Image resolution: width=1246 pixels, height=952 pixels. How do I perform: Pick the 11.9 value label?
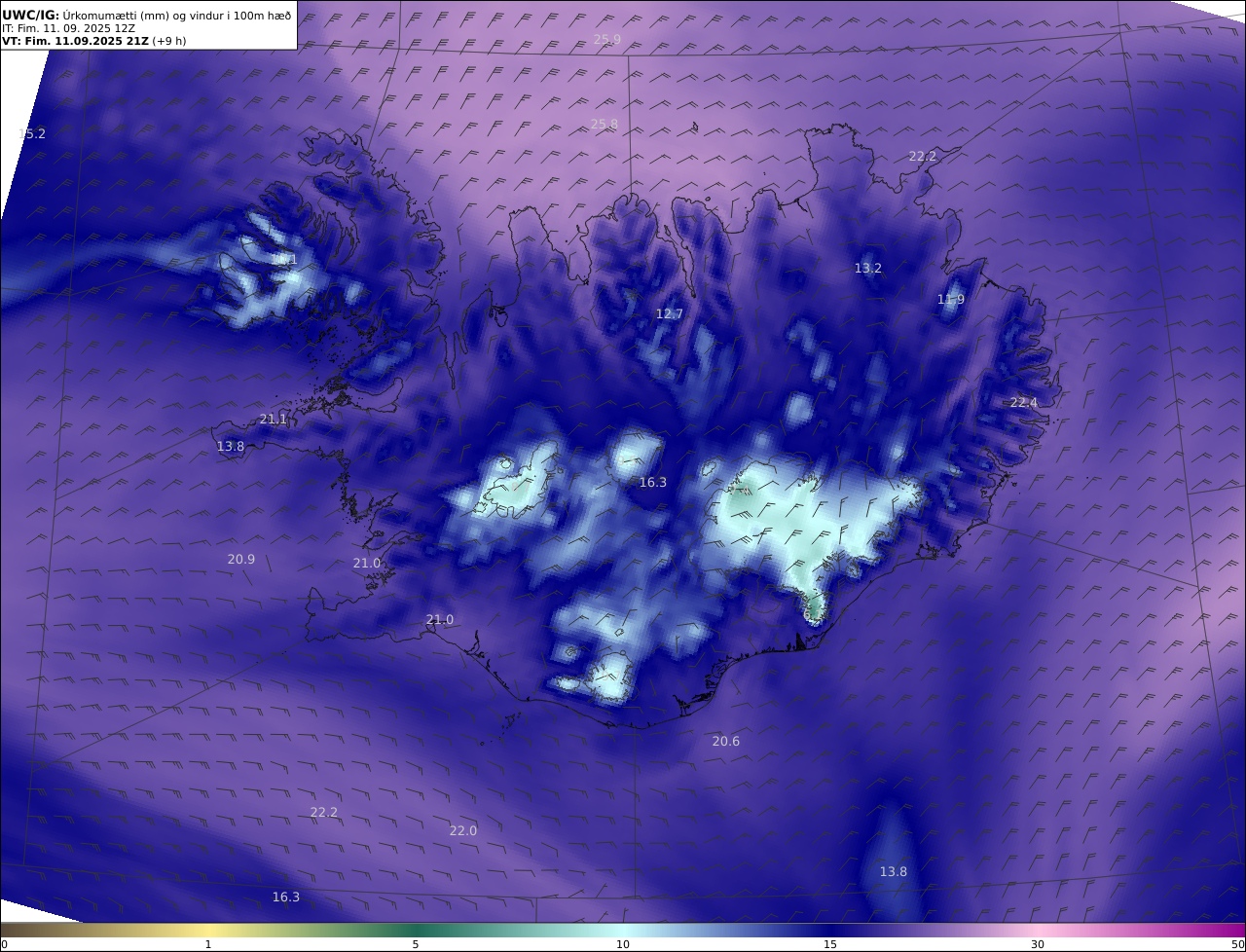(x=951, y=300)
